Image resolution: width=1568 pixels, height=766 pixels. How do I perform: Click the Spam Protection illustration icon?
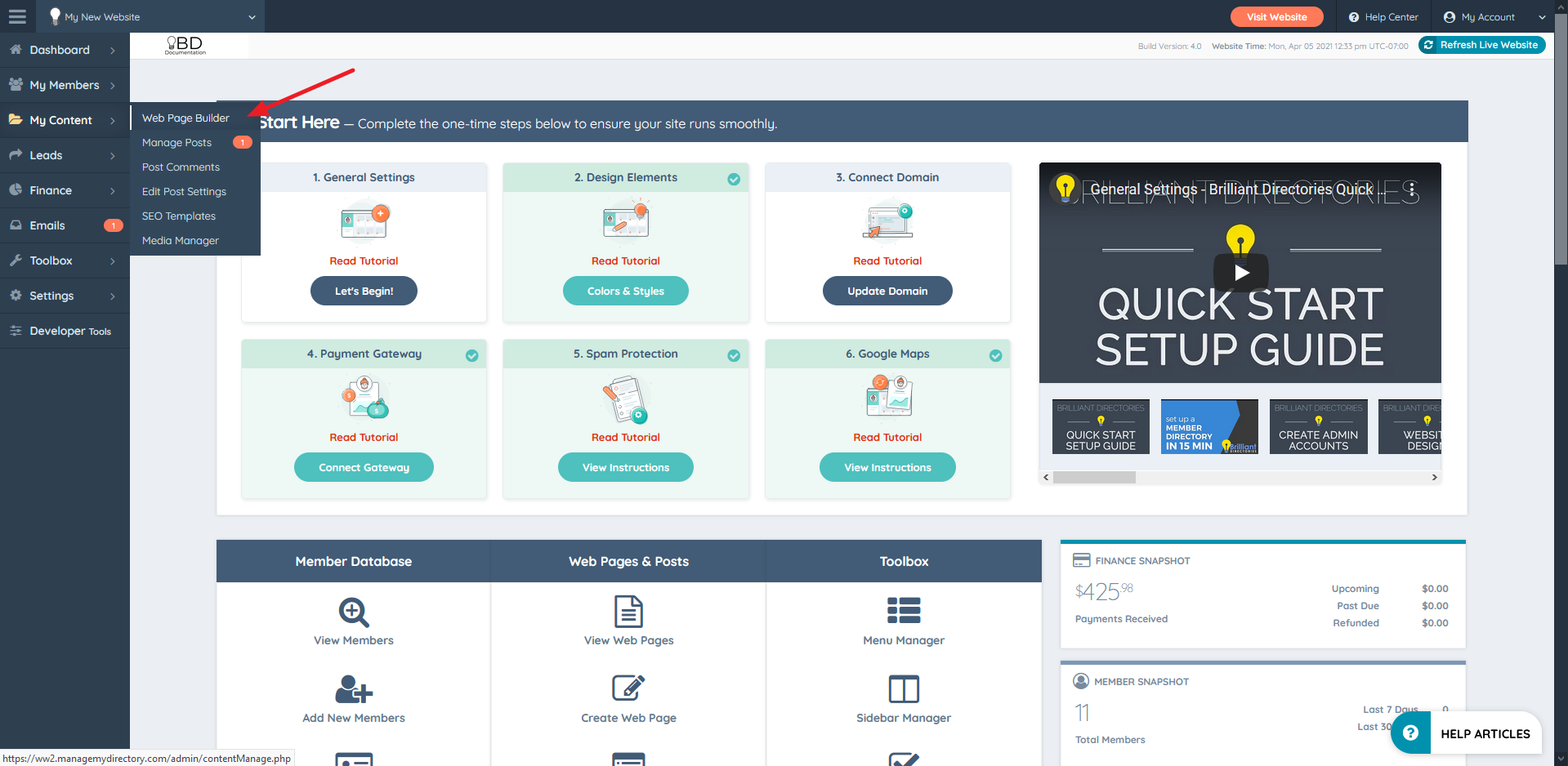click(x=626, y=399)
